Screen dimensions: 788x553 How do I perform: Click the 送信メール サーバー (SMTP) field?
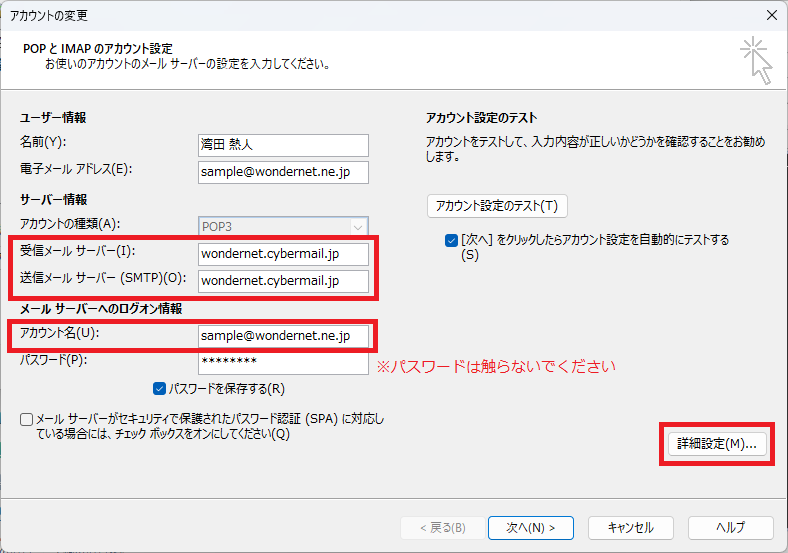[x=283, y=282]
